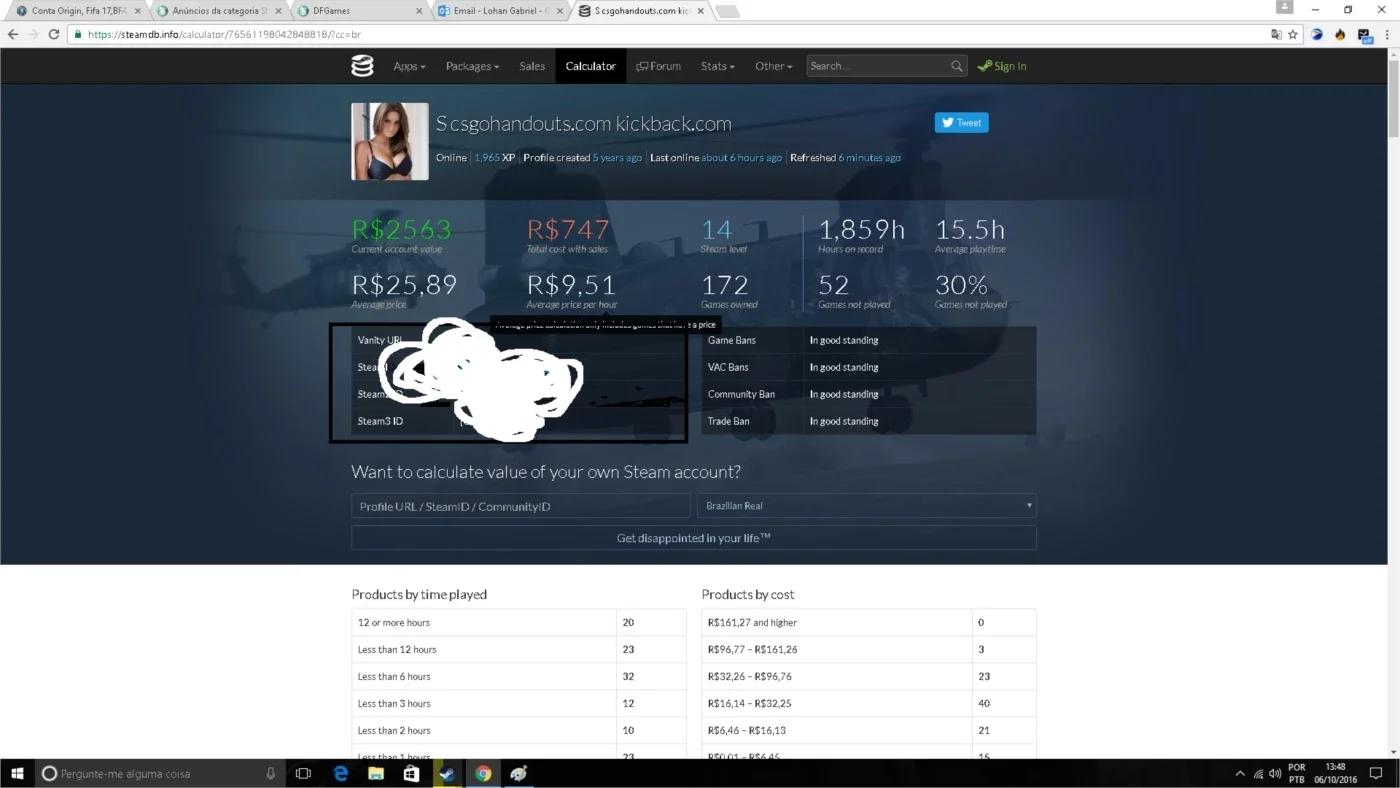Click Get disappointed in your life button
1400x788 pixels.
pos(693,538)
